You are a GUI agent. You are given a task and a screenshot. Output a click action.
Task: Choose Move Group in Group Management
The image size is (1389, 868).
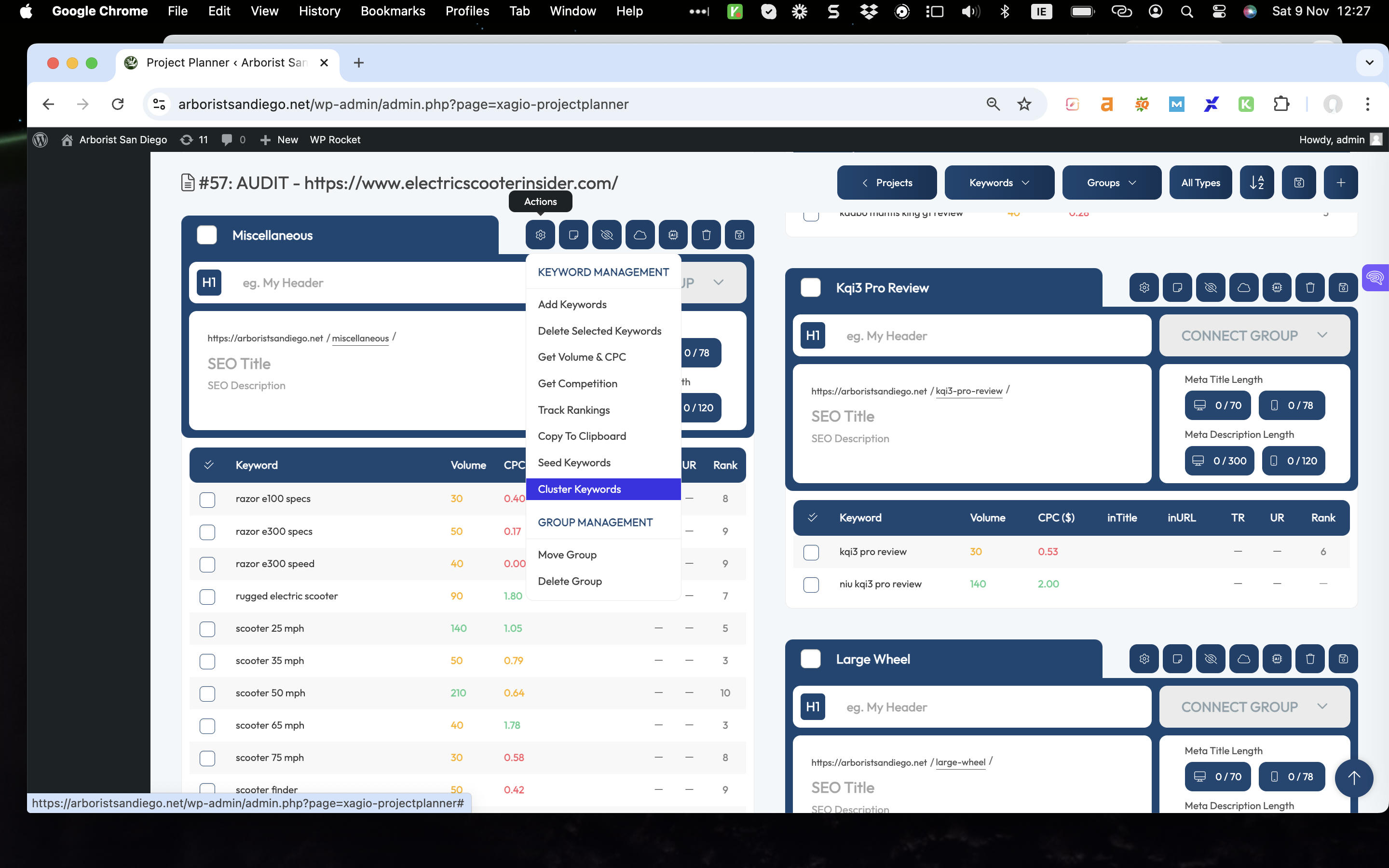click(603, 555)
